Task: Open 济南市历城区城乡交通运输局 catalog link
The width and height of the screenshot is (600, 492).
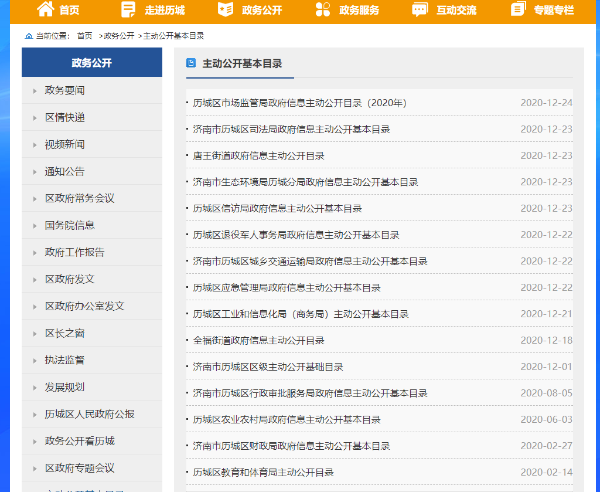Action: [x=310, y=261]
